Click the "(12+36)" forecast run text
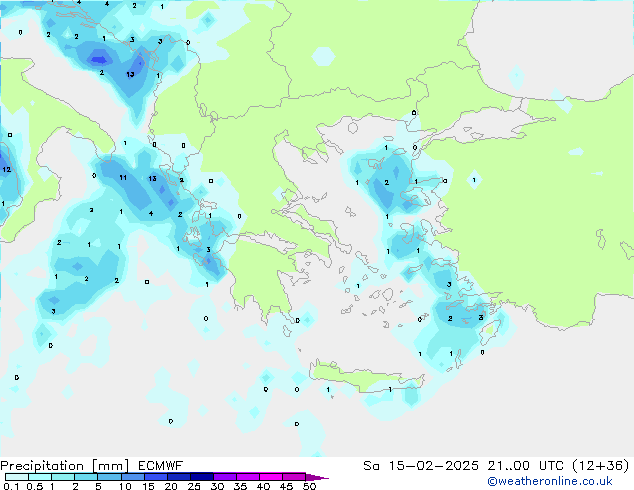Image resolution: width=634 pixels, height=490 pixels. coord(601,466)
